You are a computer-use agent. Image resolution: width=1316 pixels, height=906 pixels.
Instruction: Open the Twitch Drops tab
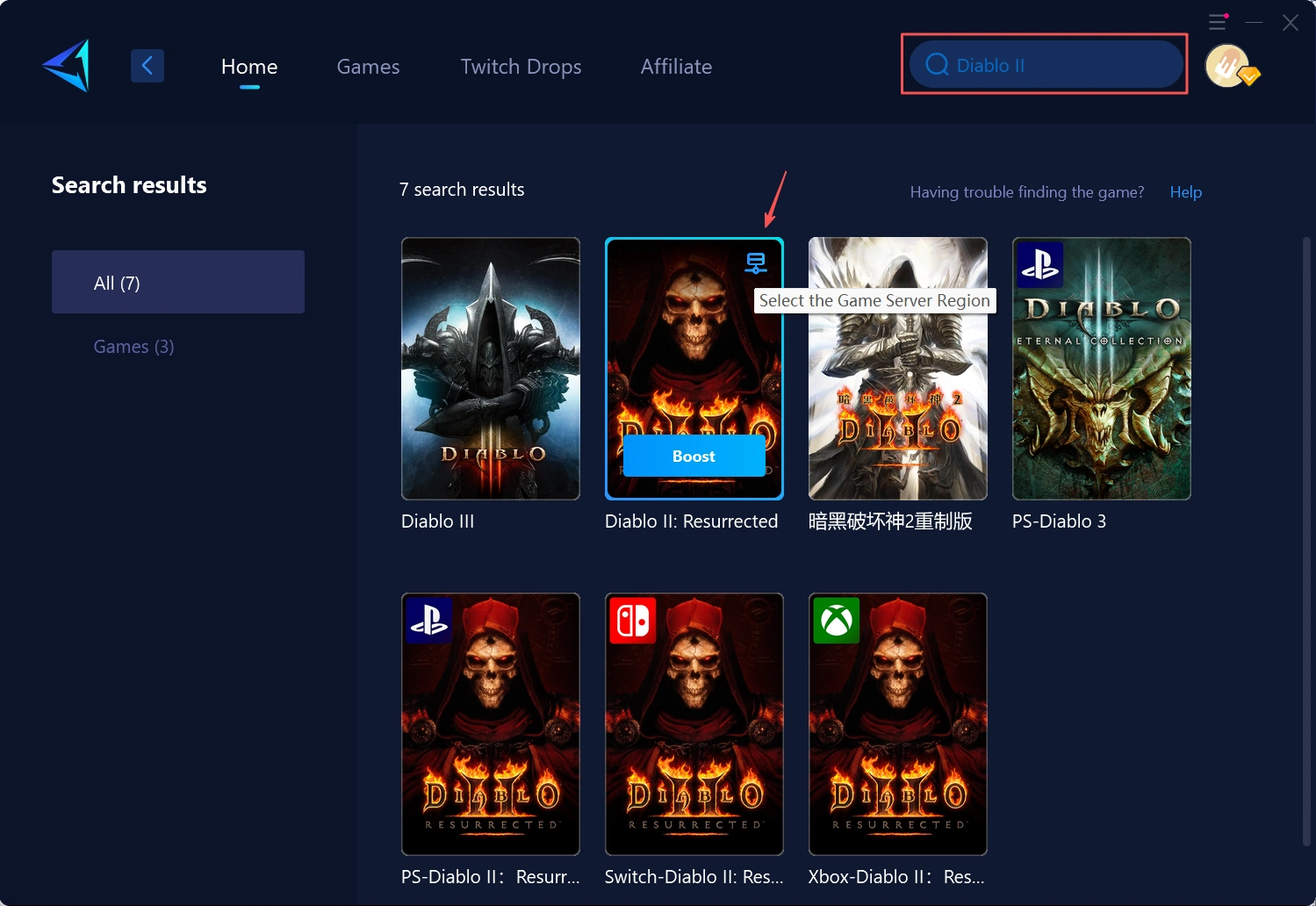521,67
